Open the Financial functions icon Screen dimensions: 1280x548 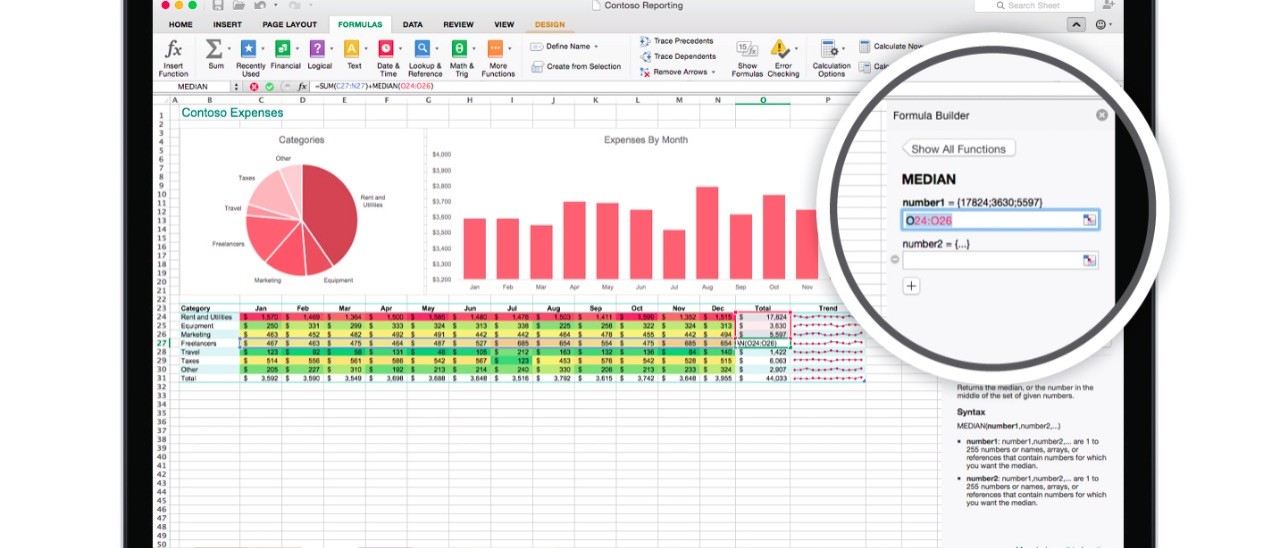(283, 48)
